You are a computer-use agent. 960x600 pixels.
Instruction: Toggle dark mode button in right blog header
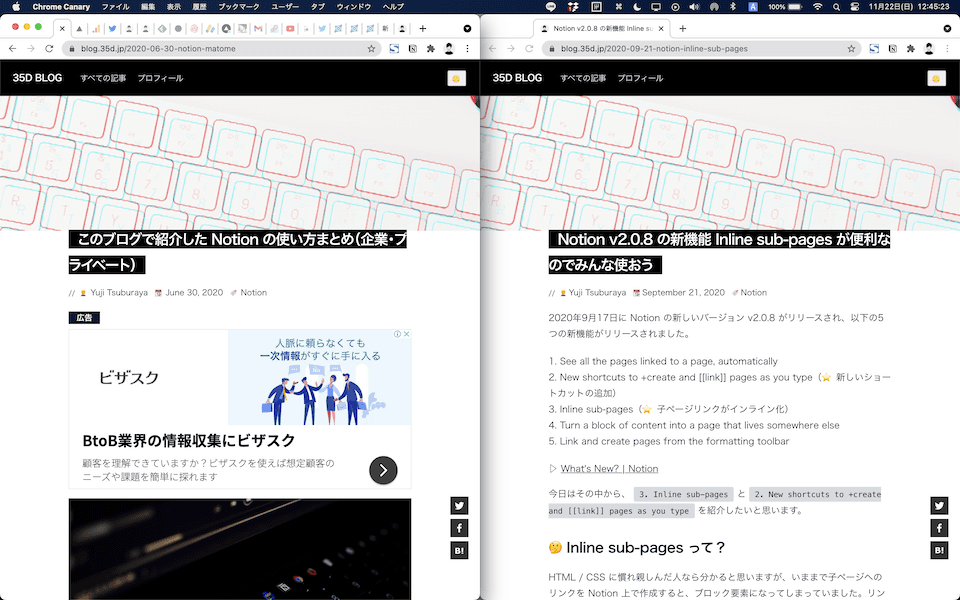pyautogui.click(x=936, y=78)
